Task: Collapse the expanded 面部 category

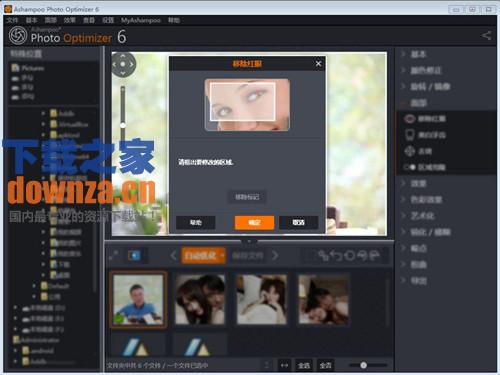Action: (x=403, y=103)
